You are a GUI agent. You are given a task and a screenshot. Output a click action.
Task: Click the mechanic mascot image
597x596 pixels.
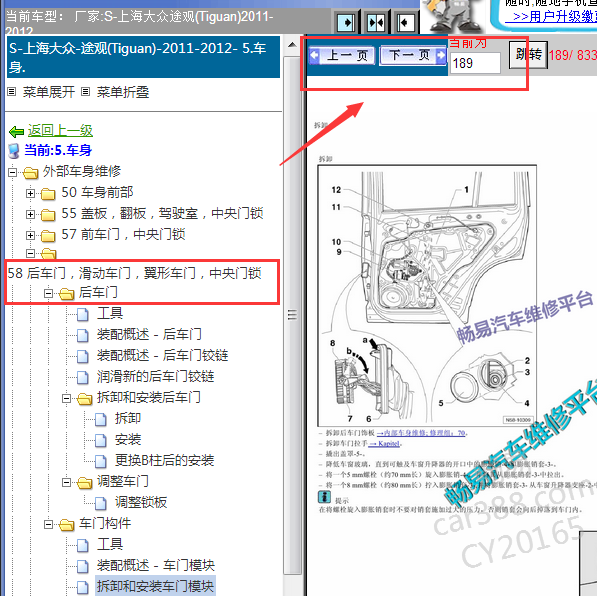(454, 16)
